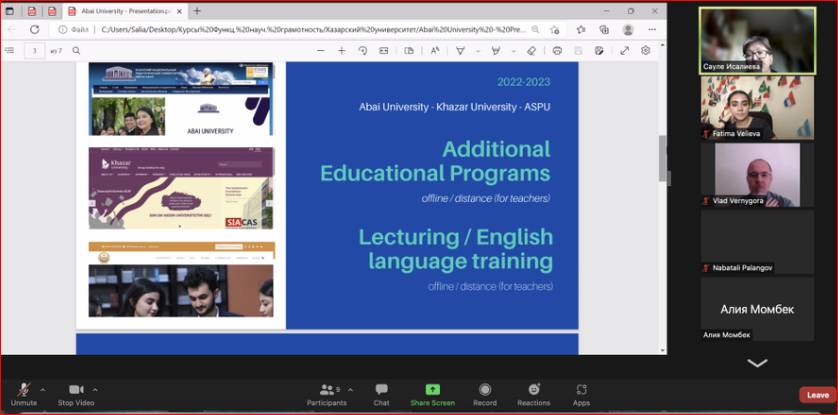Image resolution: width=838 pixels, height=415 pixels.
Task: Start recording the meeting
Action: coord(485,395)
